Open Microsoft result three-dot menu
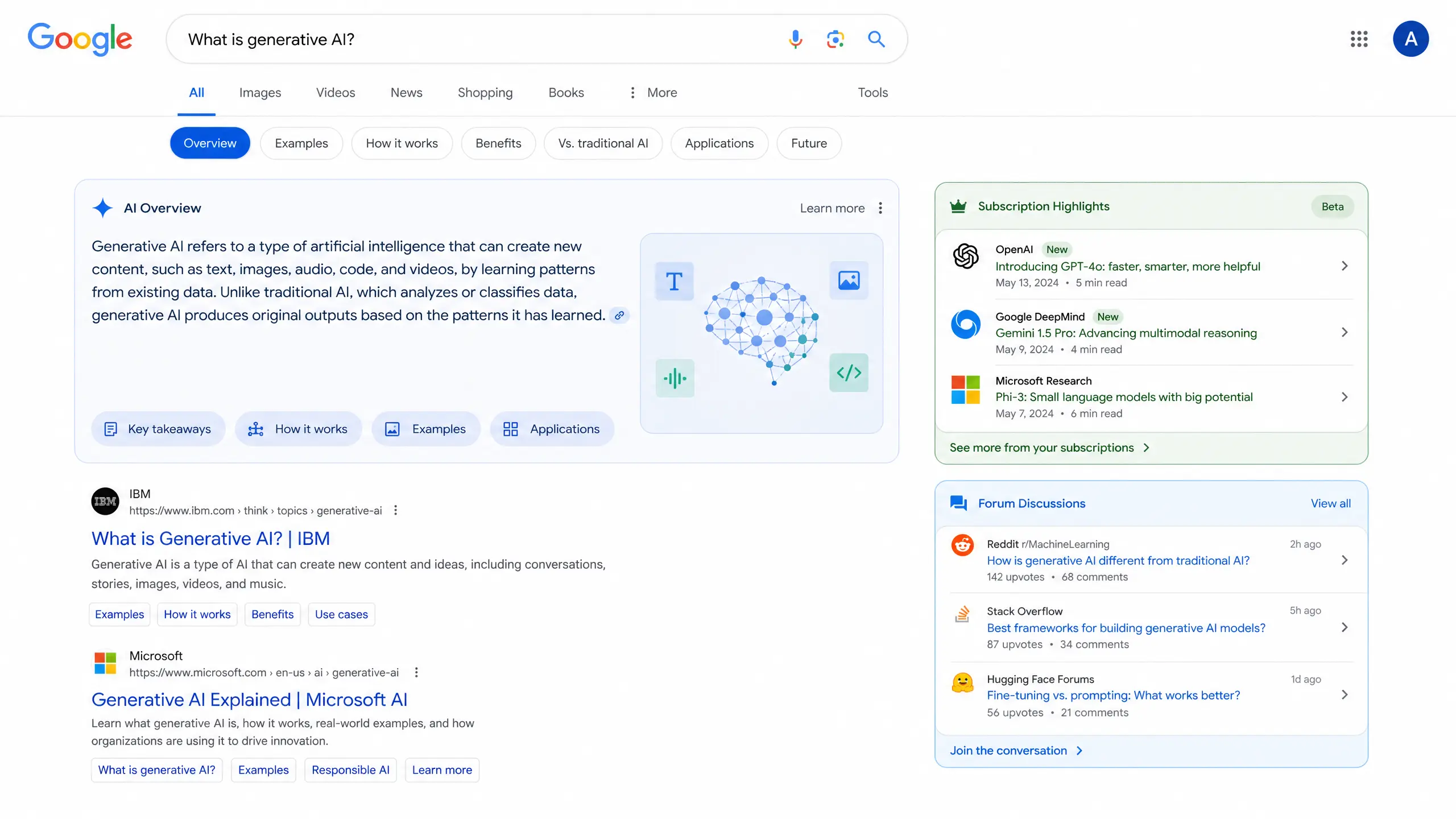The height and width of the screenshot is (819, 1456). tap(416, 672)
